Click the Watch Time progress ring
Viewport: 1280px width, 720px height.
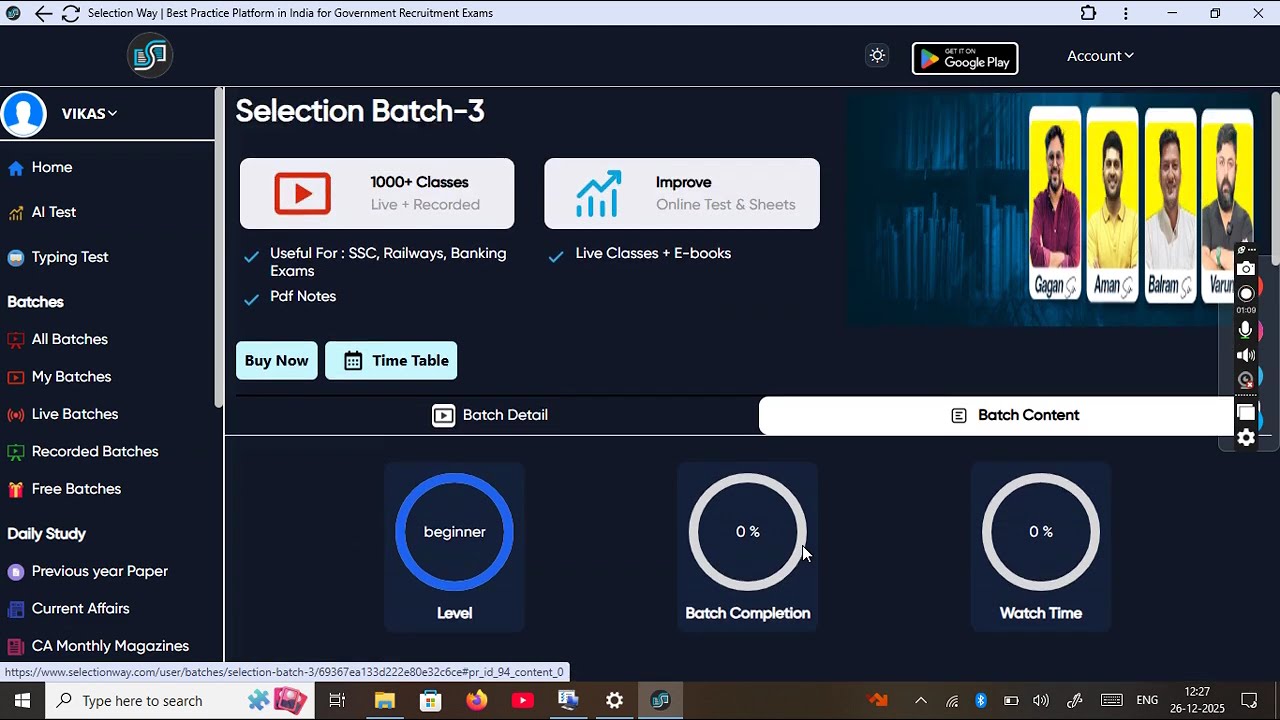(x=1041, y=532)
